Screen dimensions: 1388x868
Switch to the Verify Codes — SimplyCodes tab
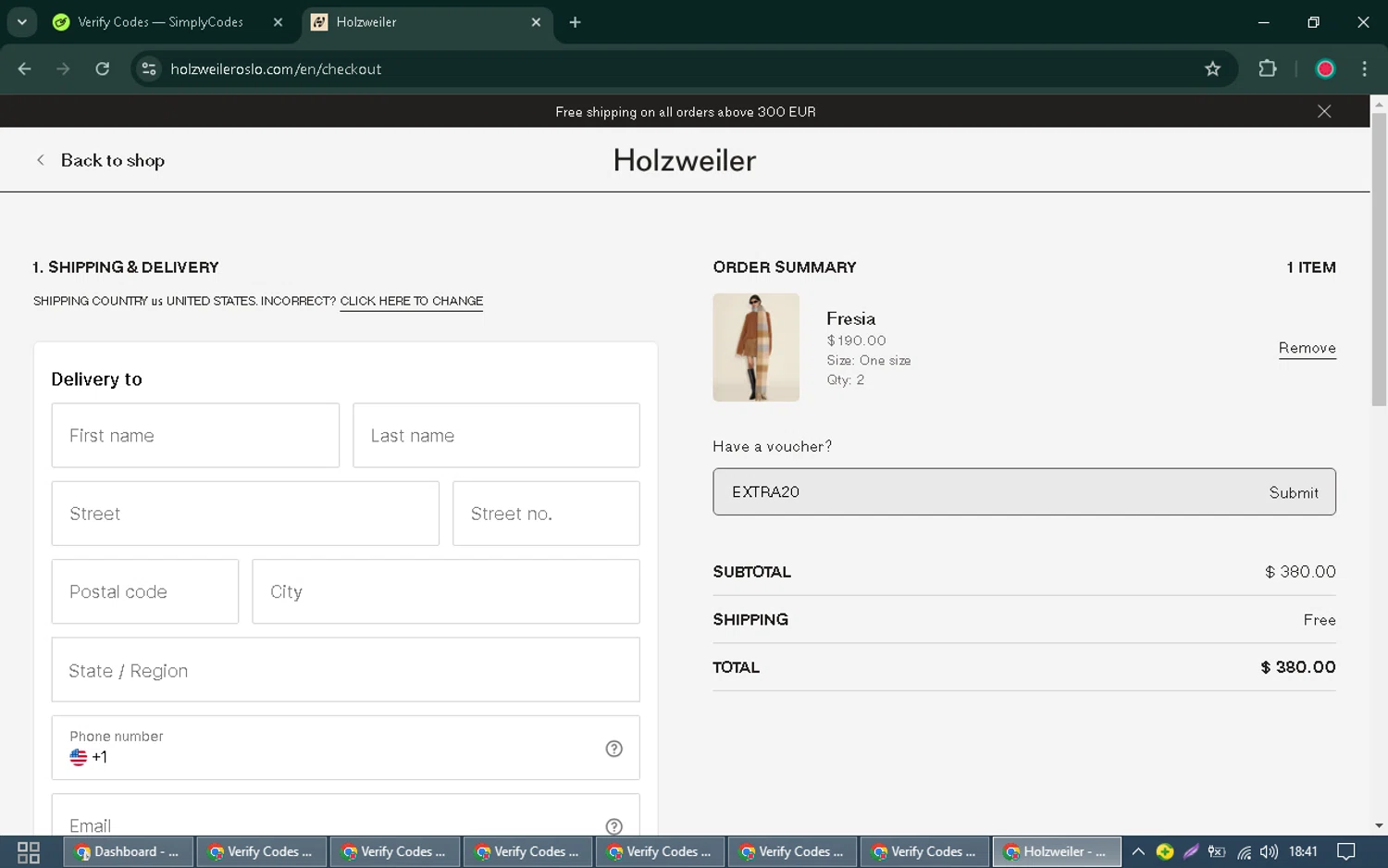[160, 22]
